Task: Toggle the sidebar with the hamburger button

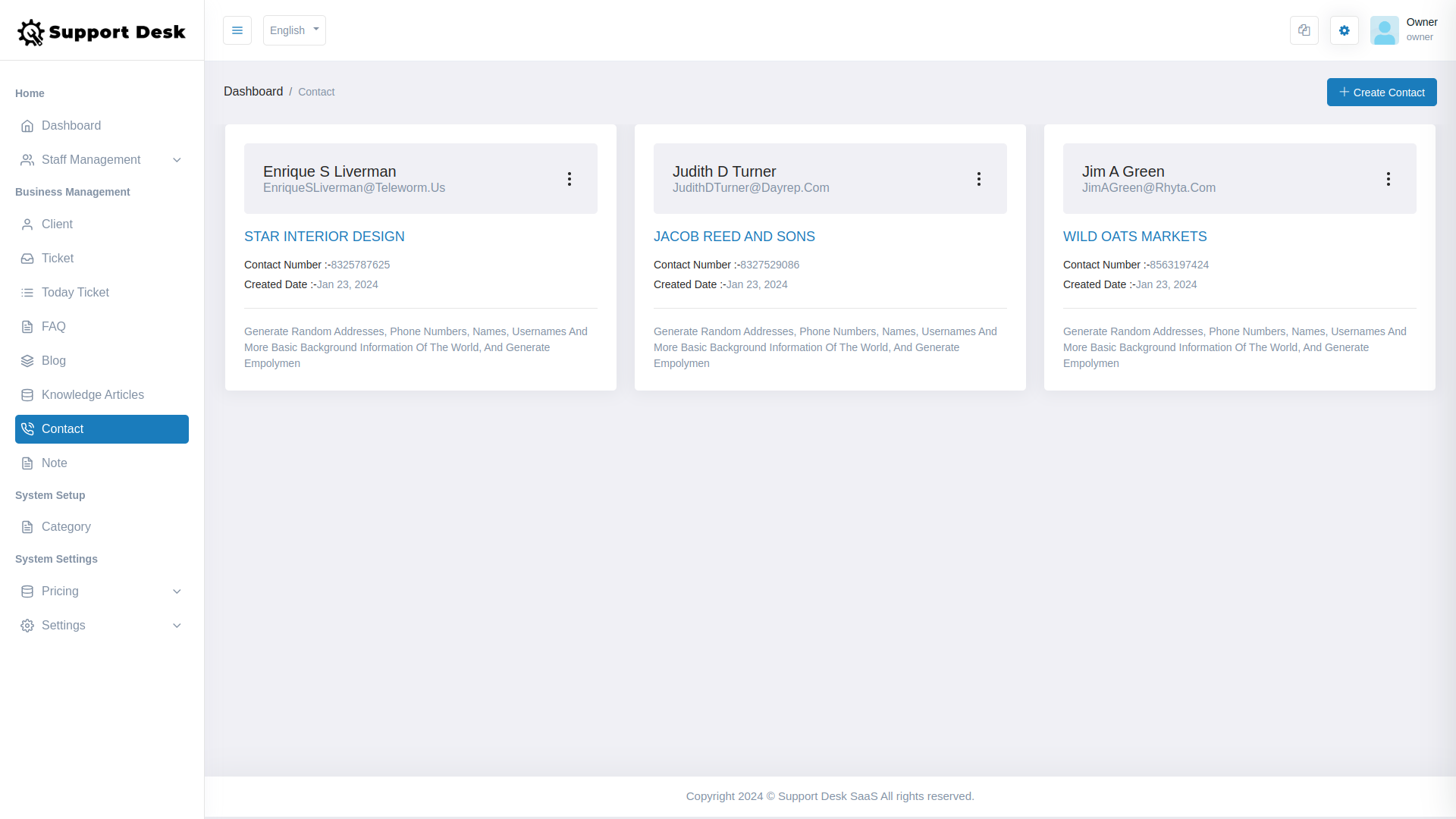Action: [x=237, y=30]
